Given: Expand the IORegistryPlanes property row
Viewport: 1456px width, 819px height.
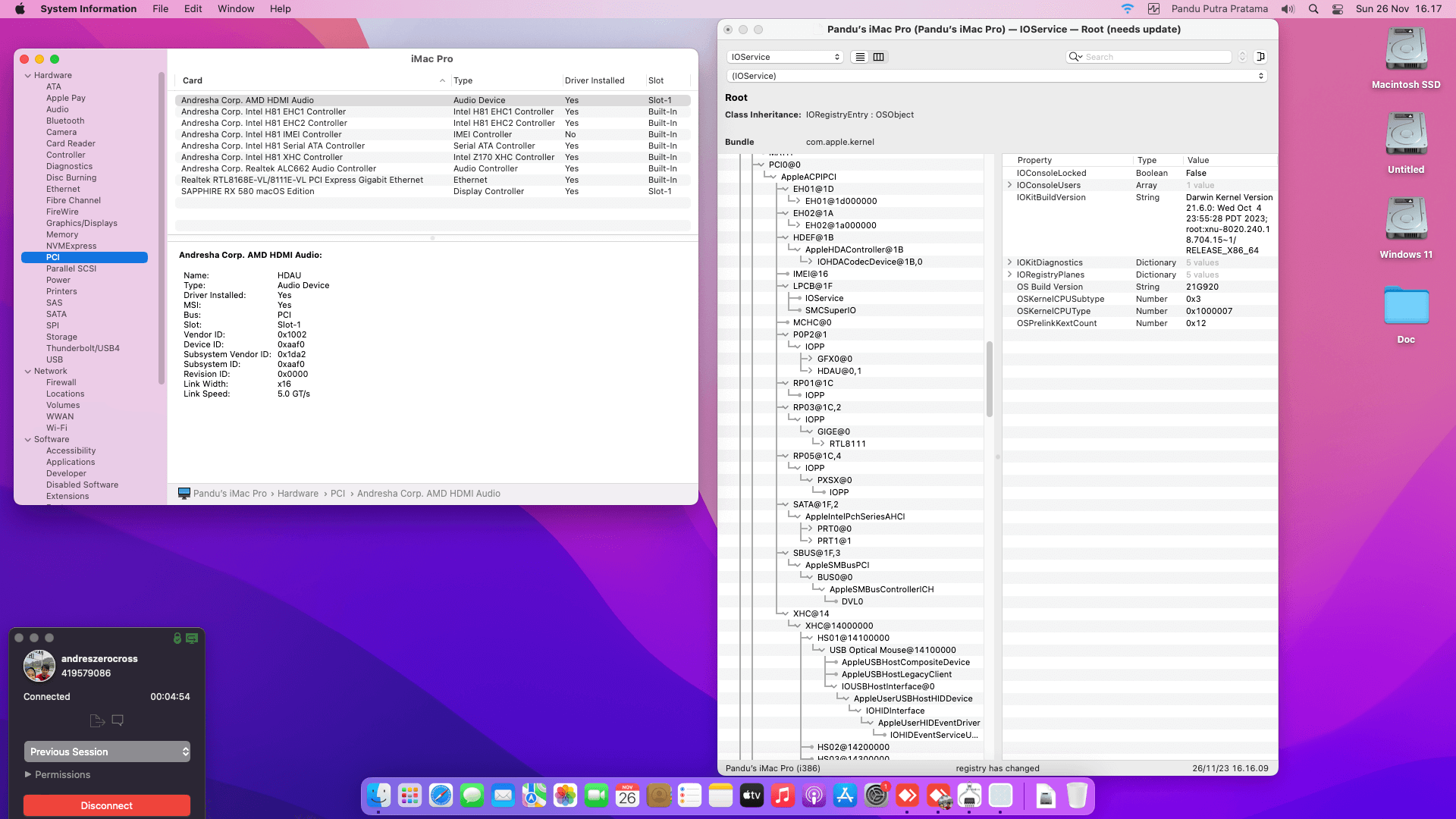Looking at the screenshot, I should (x=1009, y=275).
